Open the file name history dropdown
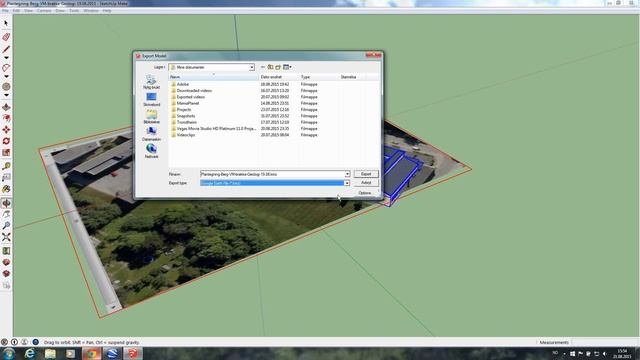This screenshot has height=360, width=640. (347, 174)
